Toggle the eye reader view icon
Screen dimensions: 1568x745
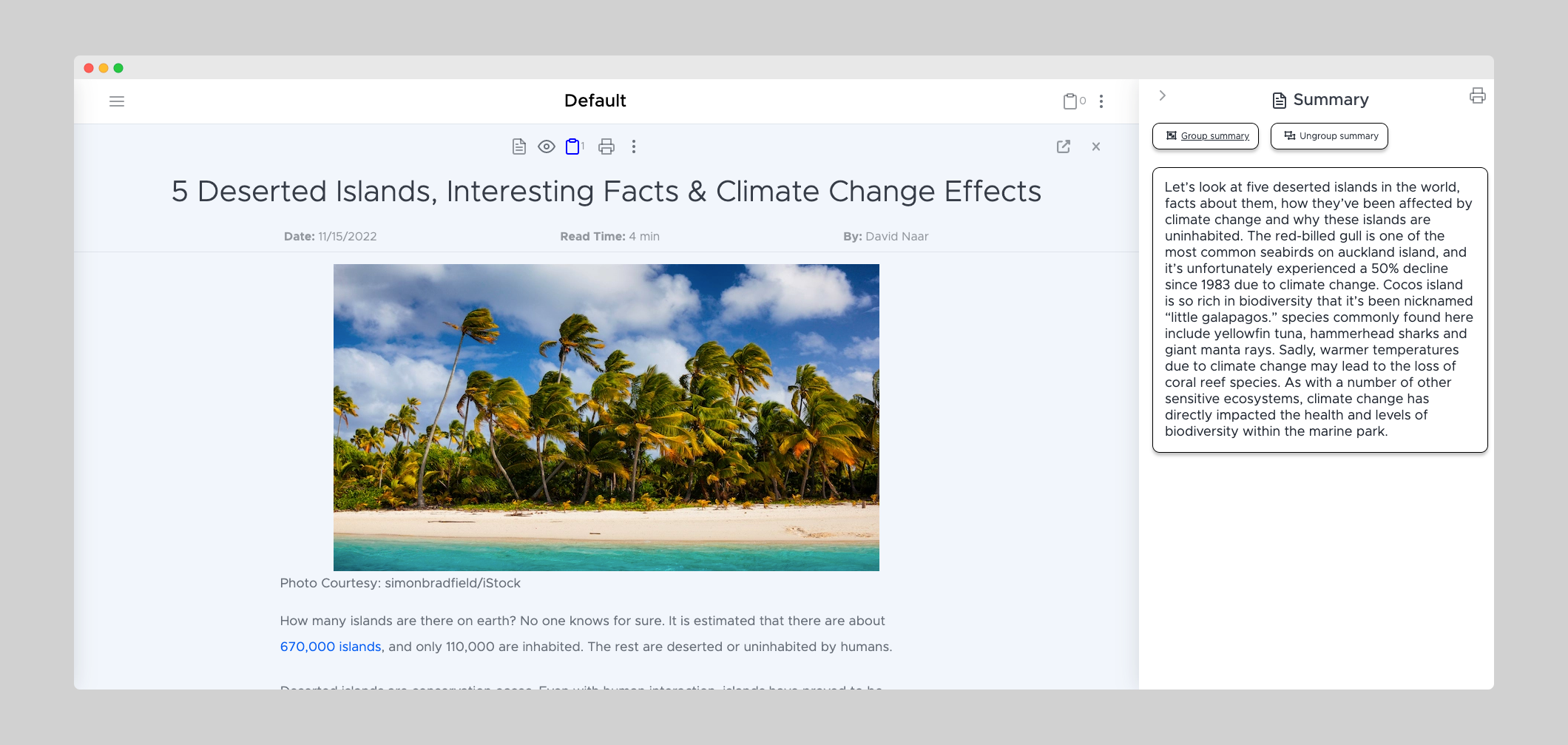[547, 146]
